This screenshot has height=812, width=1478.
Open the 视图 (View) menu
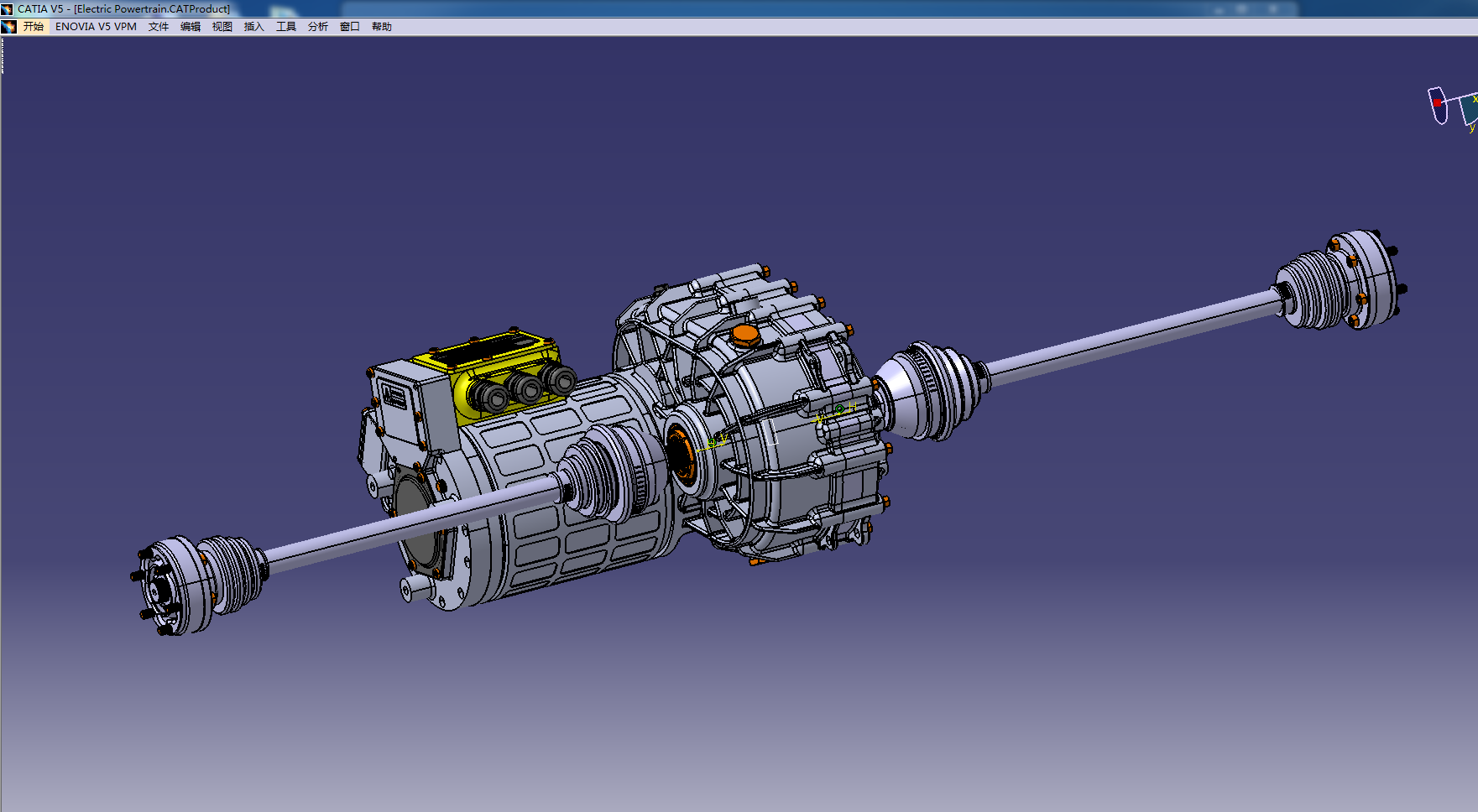222,27
